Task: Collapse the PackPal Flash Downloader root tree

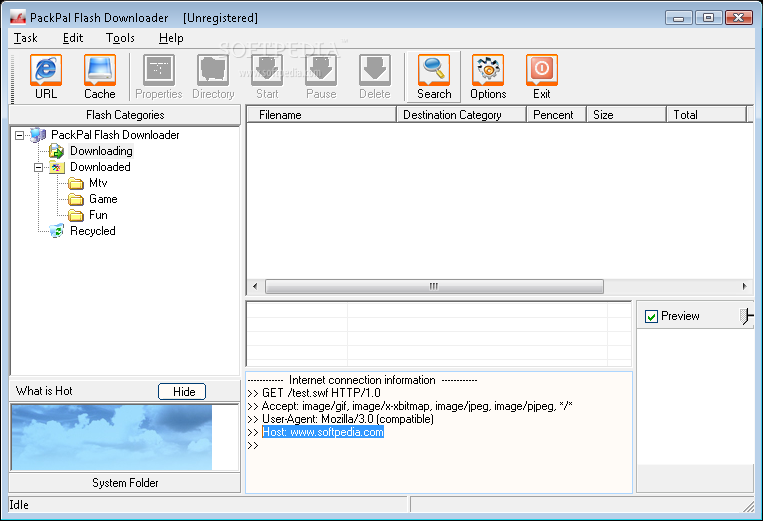Action: [19, 135]
